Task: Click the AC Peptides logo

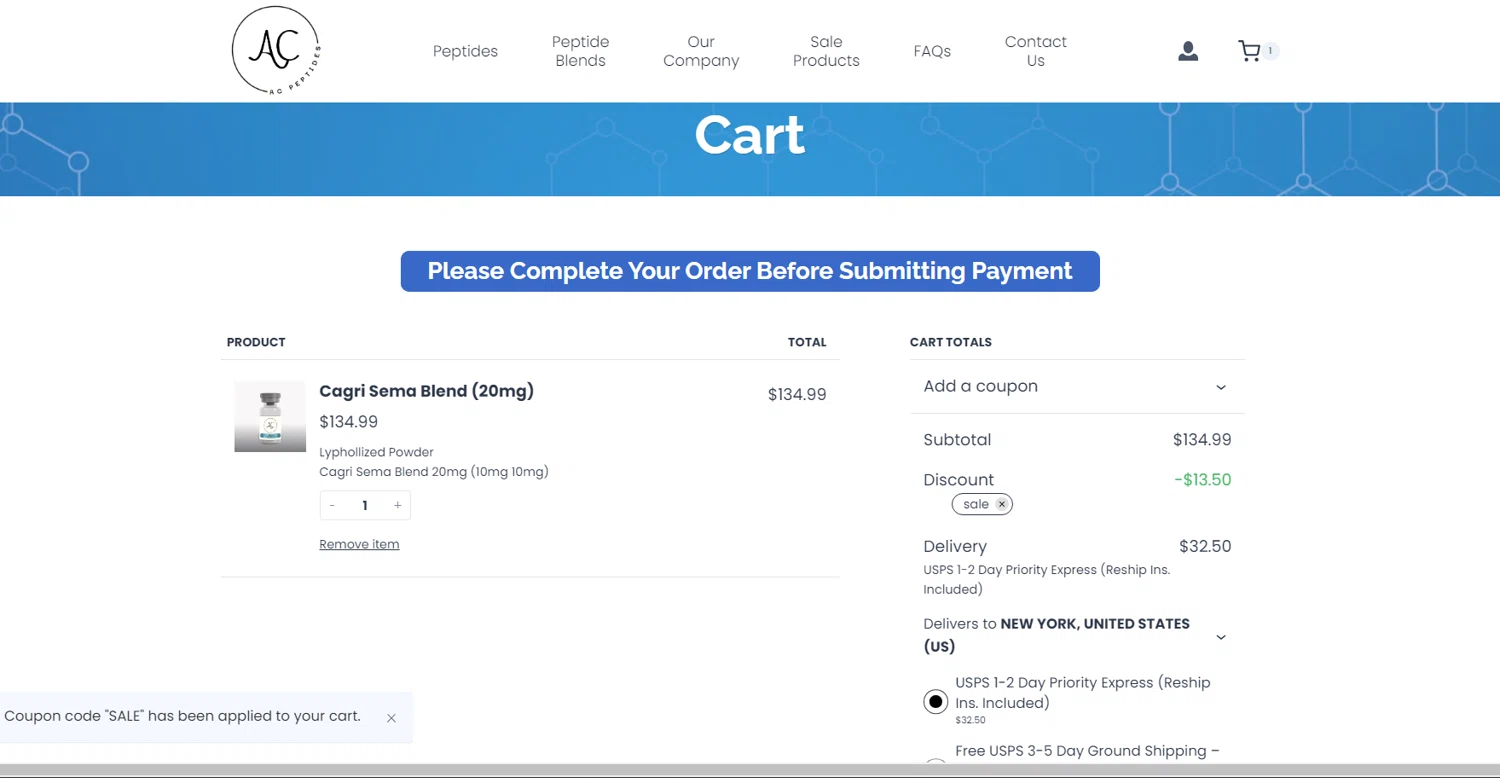Action: (276, 50)
